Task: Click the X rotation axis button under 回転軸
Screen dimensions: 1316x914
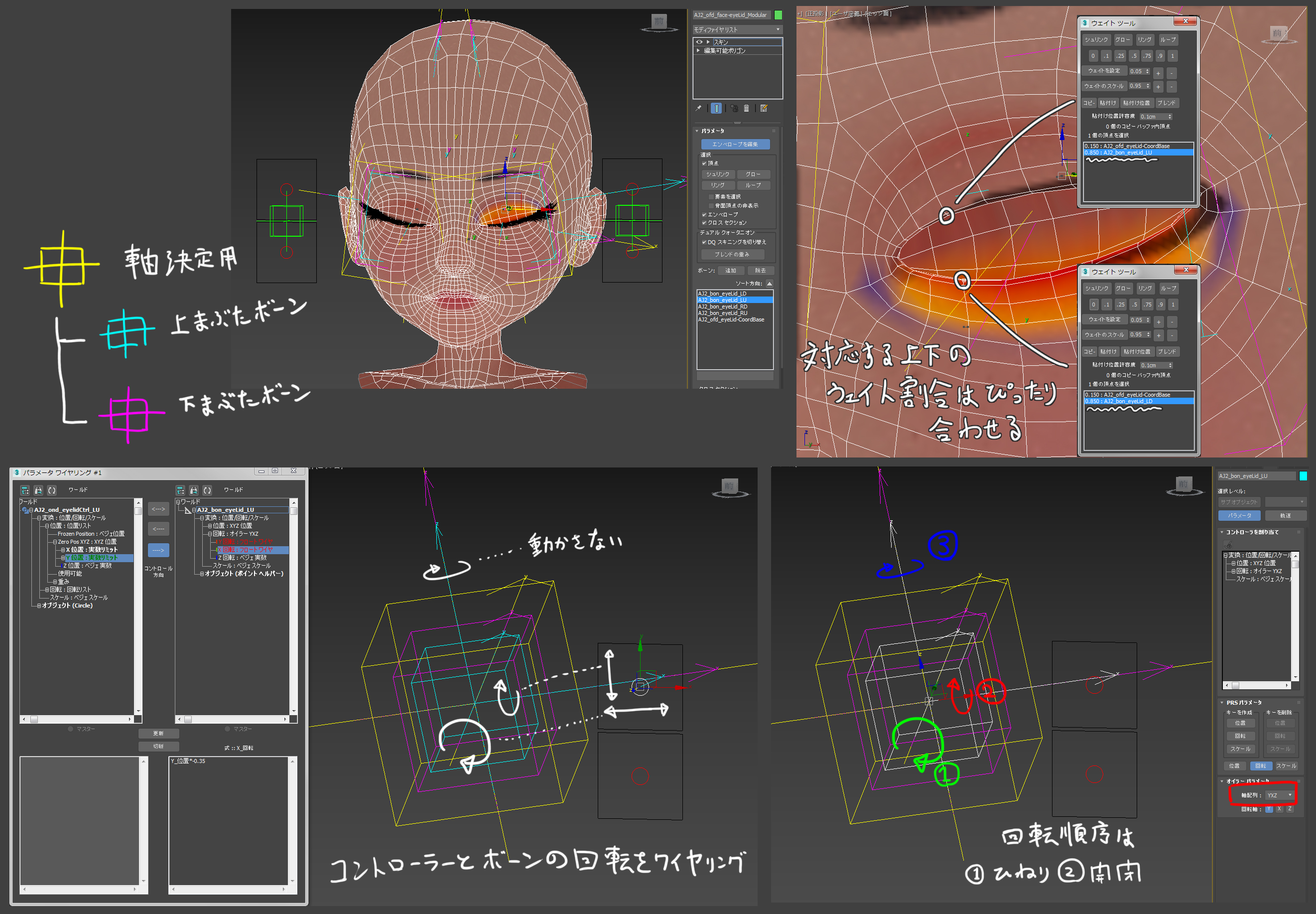Action: (x=1279, y=809)
